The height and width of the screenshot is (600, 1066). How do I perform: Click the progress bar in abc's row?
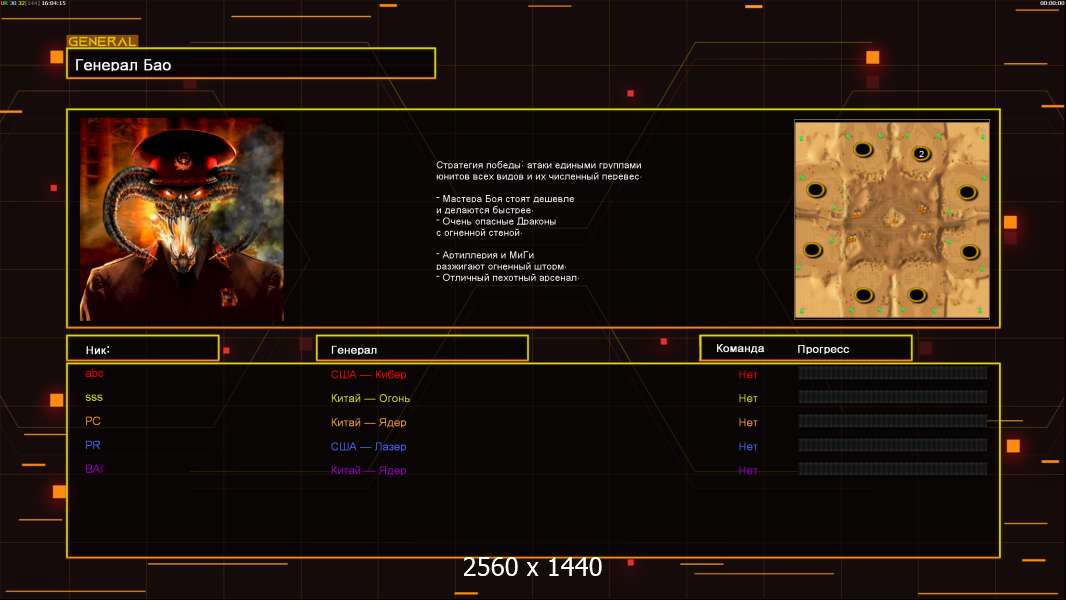click(892, 373)
